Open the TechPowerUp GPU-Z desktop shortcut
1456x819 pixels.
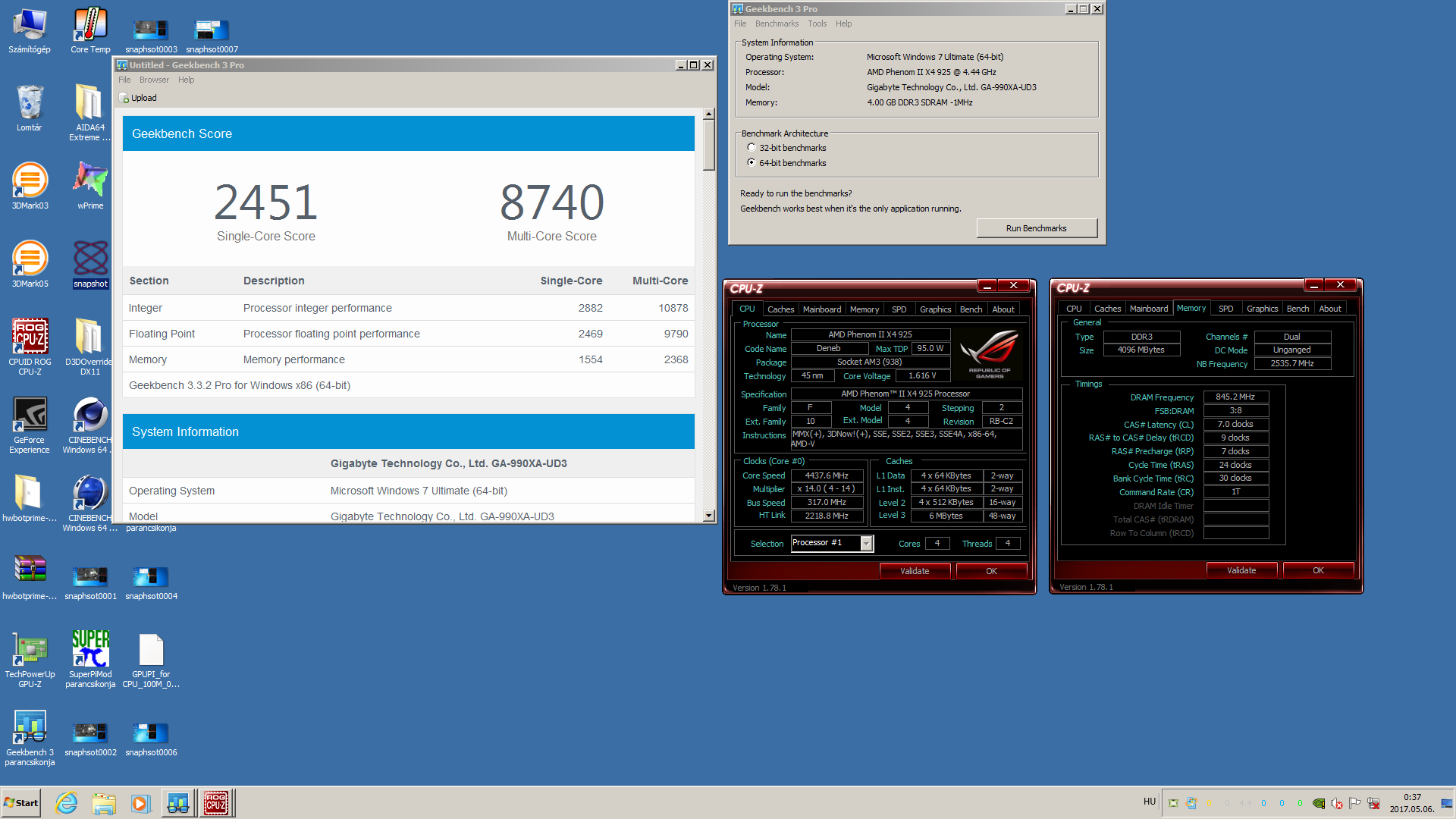(x=30, y=659)
